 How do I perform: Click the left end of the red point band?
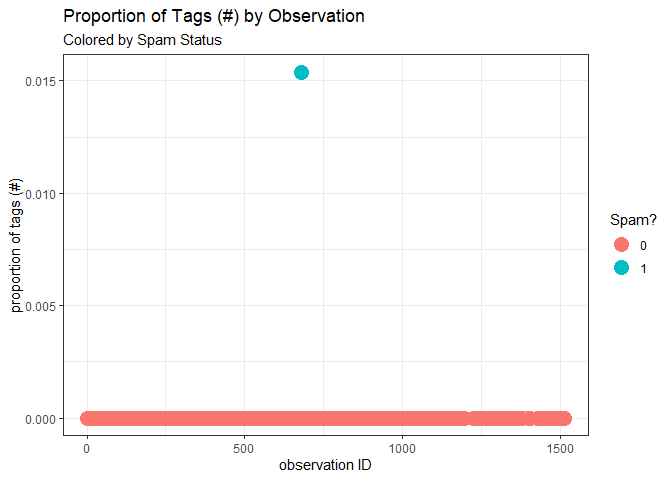[x=87, y=418]
